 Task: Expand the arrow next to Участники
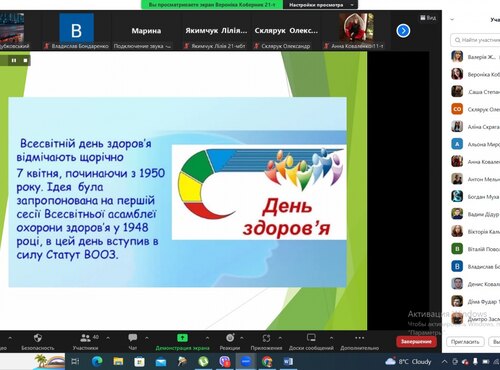pos(108,338)
